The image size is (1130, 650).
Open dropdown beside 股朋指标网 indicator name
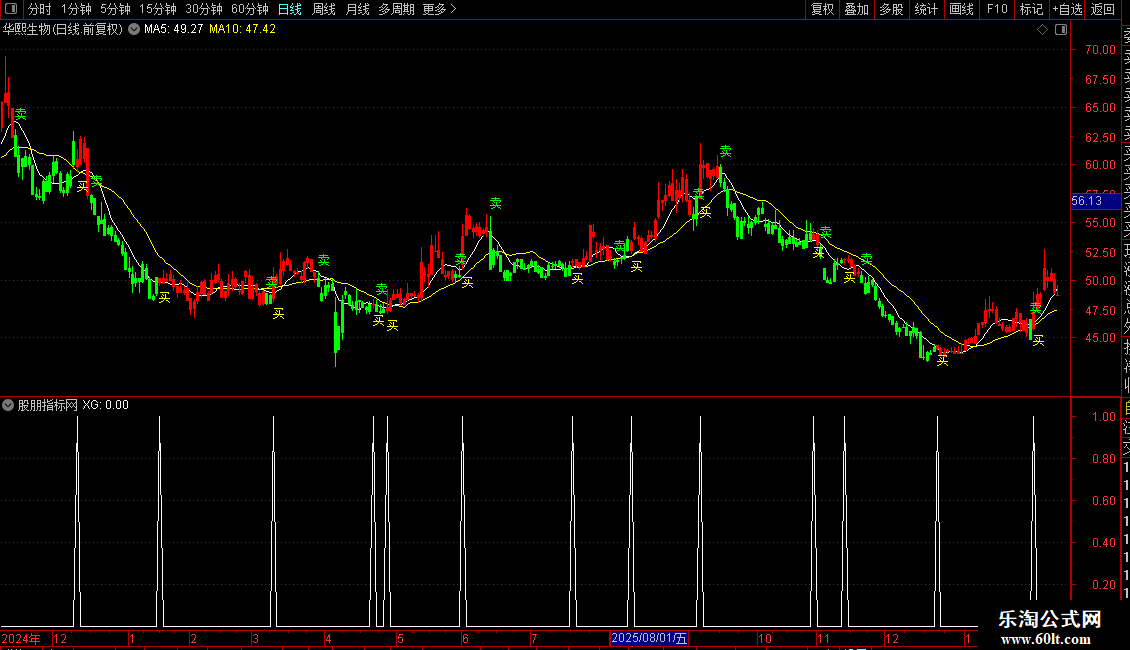[8, 405]
